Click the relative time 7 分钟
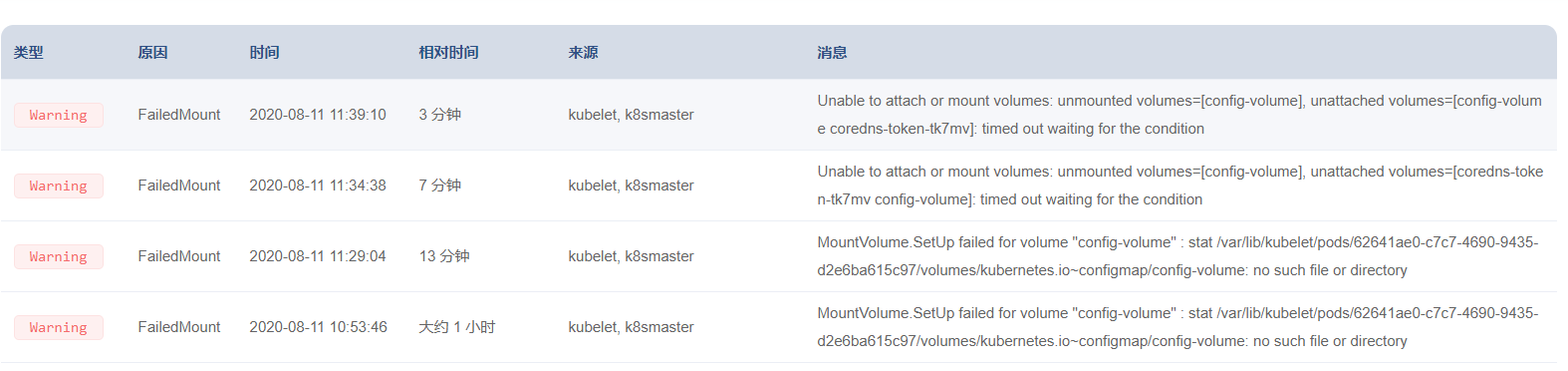The image size is (1568, 371). [x=439, y=185]
